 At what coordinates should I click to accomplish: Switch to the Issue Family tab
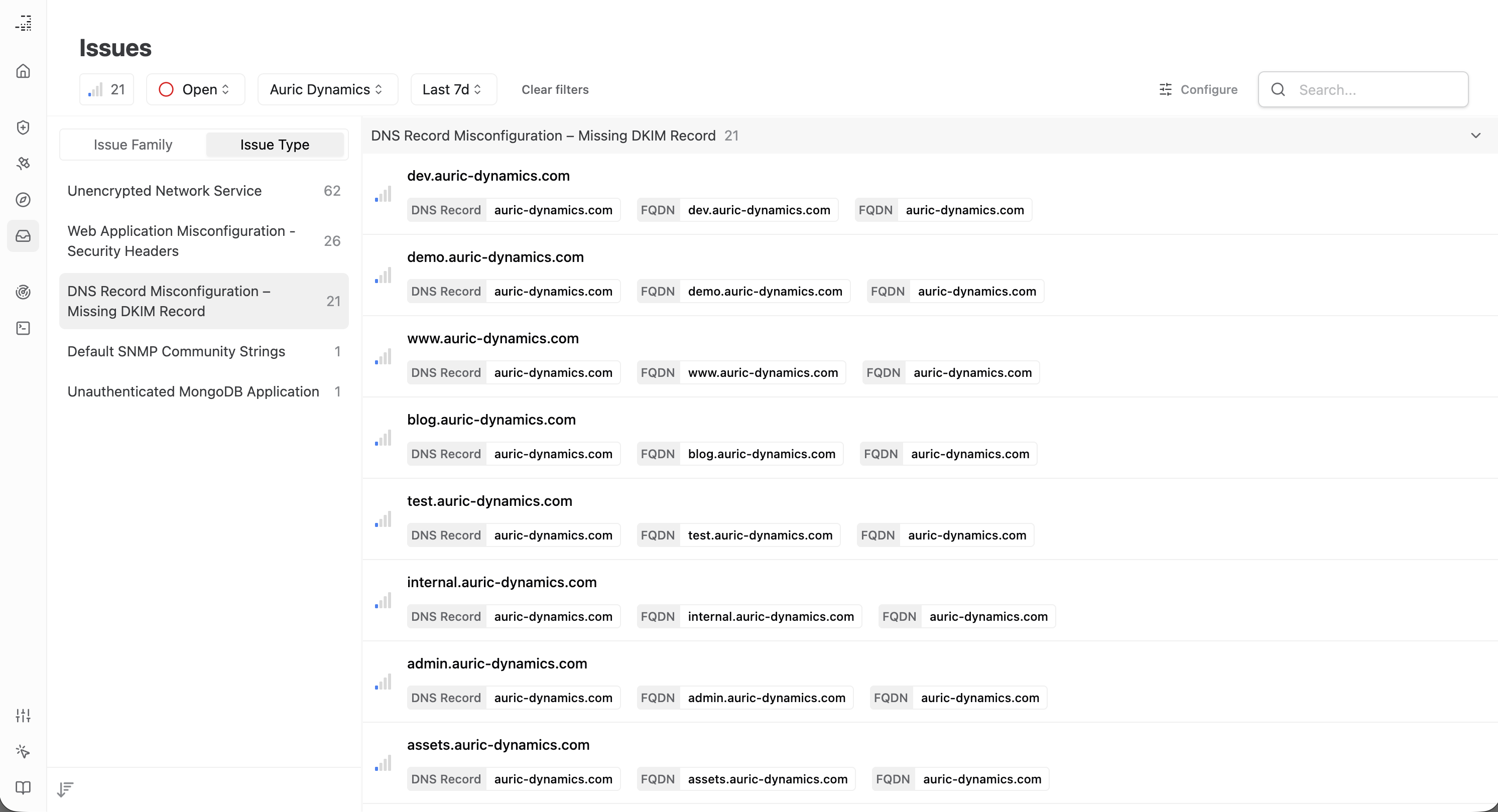(133, 145)
